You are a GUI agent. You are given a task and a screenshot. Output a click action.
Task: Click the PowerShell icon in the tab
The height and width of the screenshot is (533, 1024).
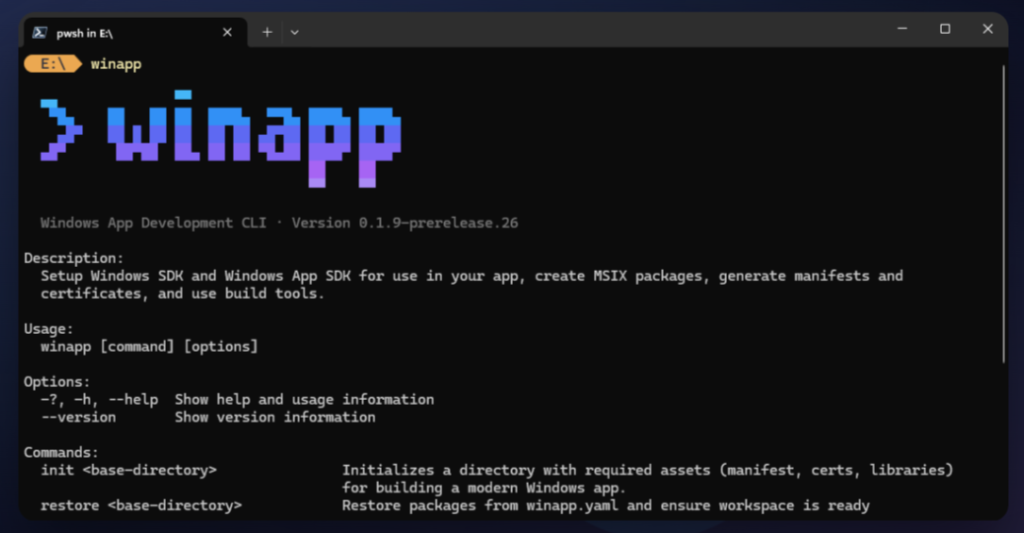(39, 32)
